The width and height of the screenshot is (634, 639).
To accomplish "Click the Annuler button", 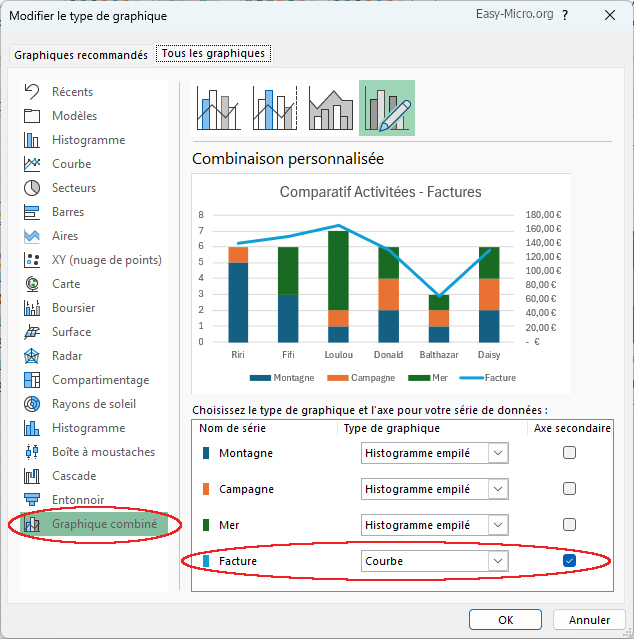I will point(589,620).
